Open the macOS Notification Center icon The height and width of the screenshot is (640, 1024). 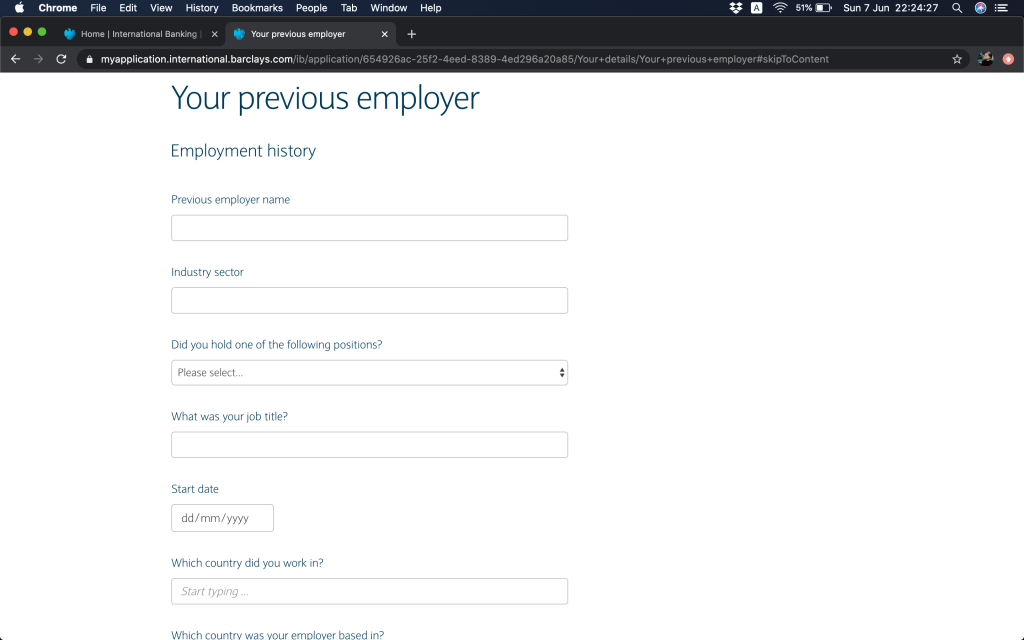1002,8
